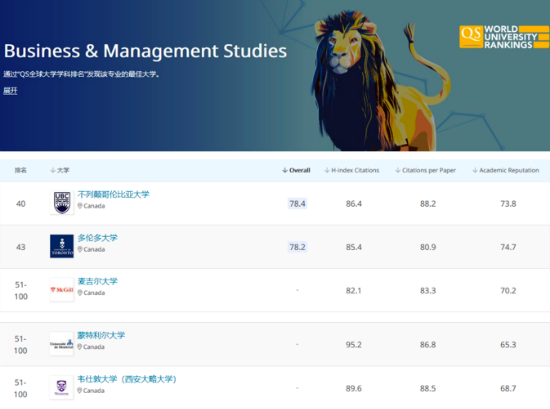Viewport: 550px width, 409px height.
Task: Sort by H-index Citations column
Action: 352,170
